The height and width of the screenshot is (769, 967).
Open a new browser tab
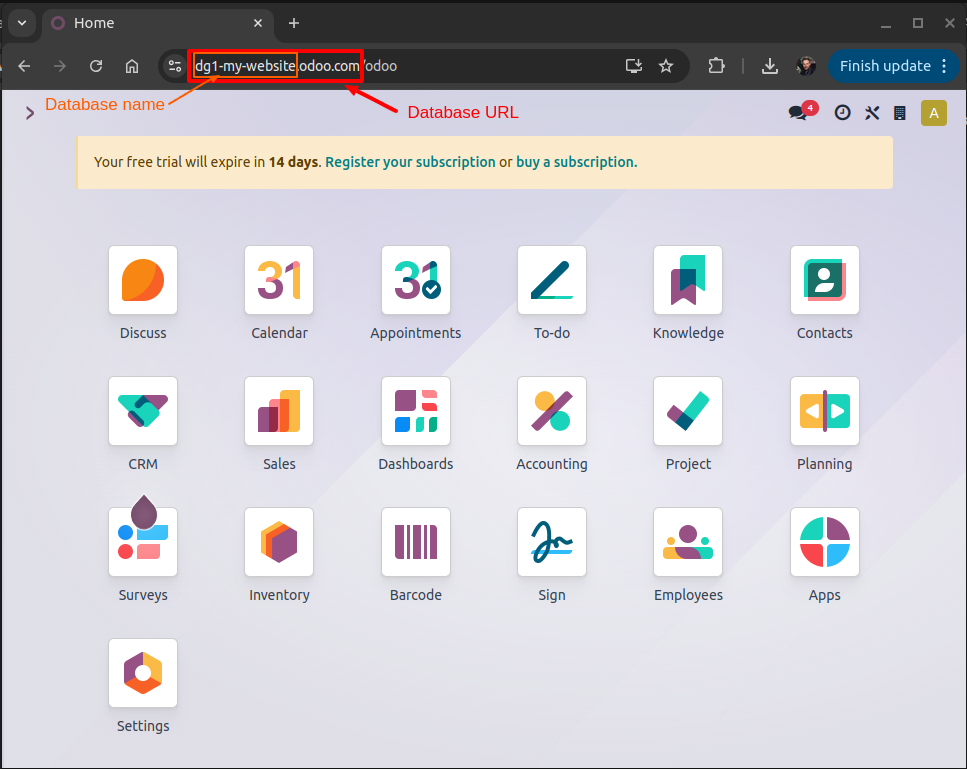click(294, 23)
